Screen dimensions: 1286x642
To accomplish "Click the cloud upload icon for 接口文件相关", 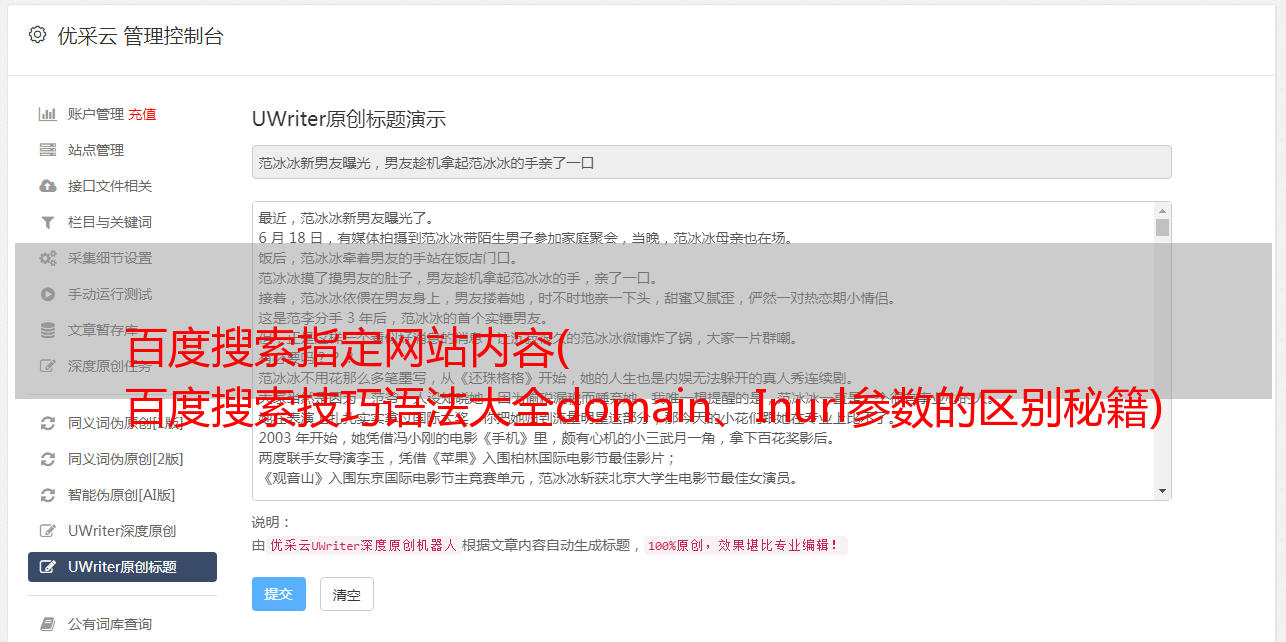I will pos(47,186).
